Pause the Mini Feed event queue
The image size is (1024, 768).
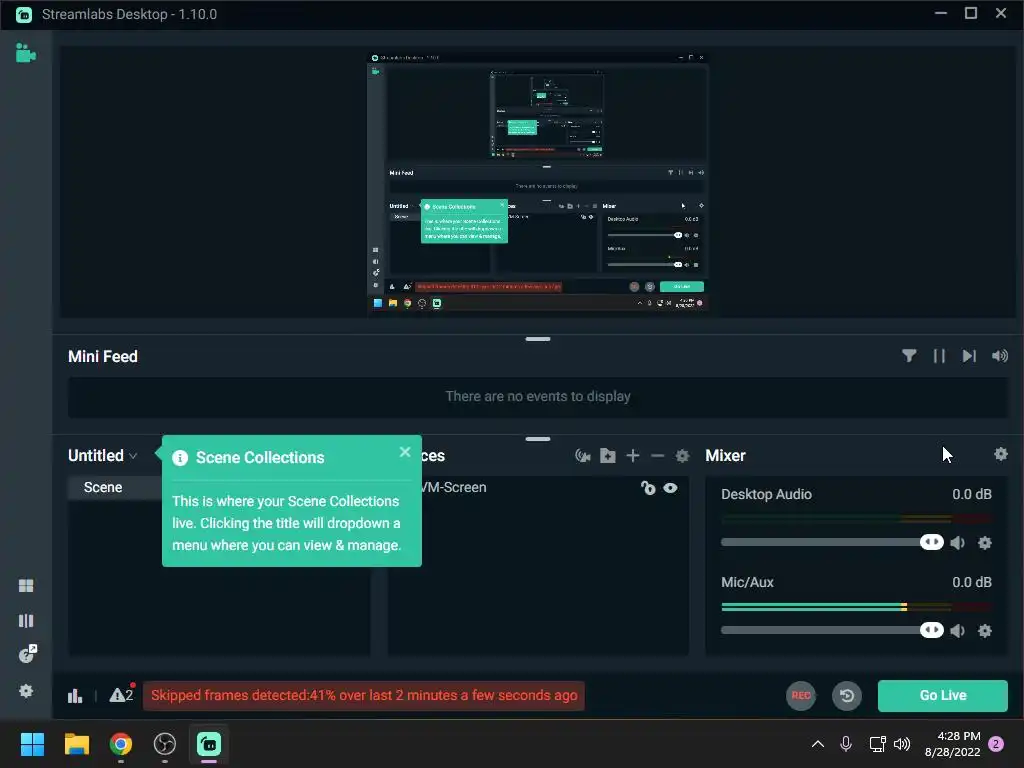click(939, 356)
